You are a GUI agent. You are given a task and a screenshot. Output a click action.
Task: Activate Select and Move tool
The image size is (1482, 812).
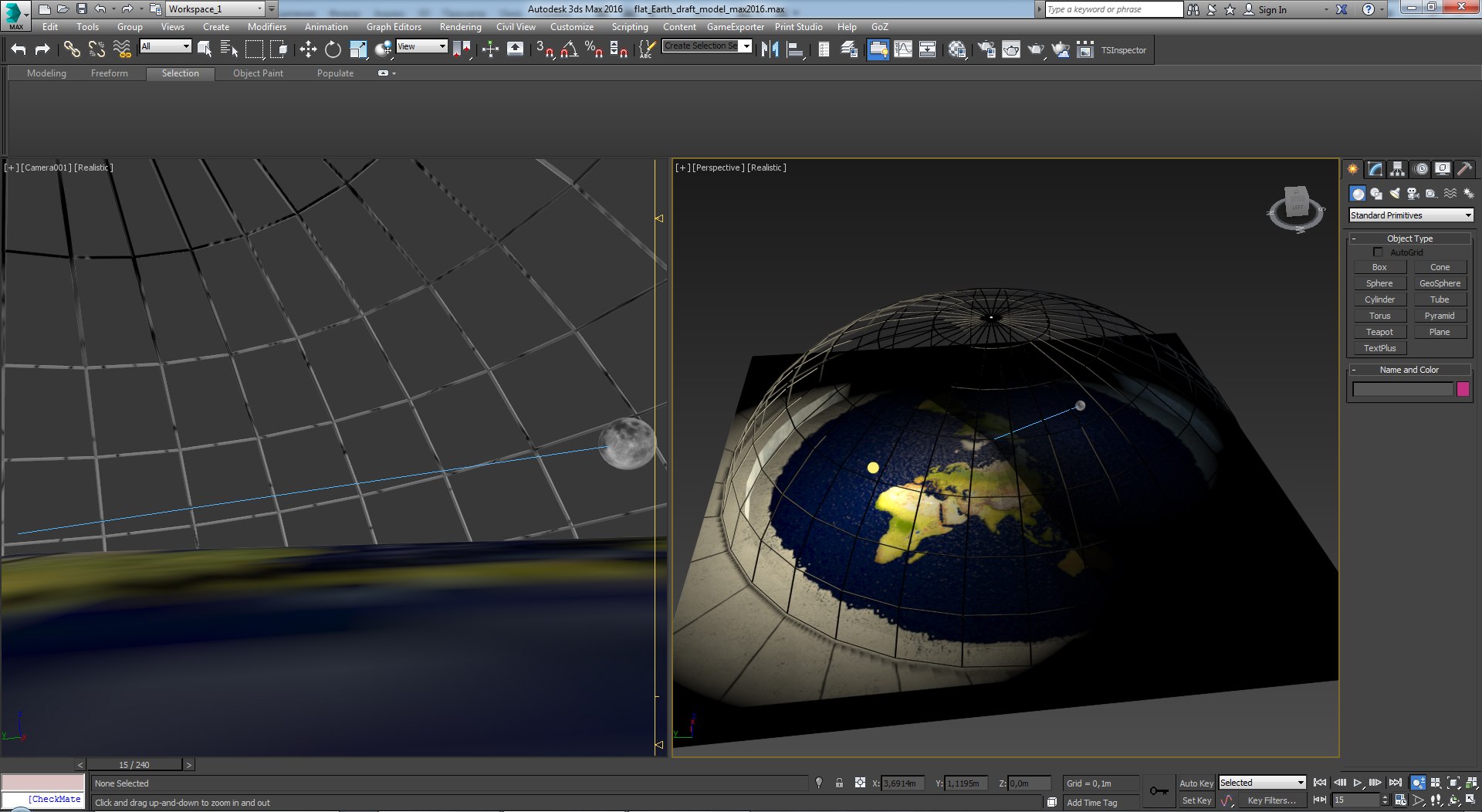point(308,49)
